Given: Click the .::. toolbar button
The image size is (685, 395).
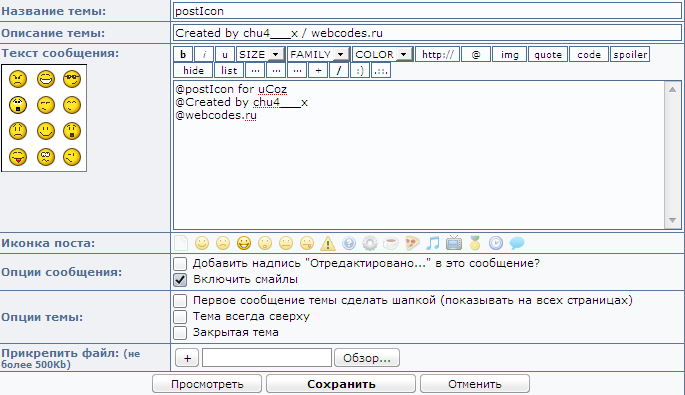Looking at the screenshot, I should click(381, 70).
